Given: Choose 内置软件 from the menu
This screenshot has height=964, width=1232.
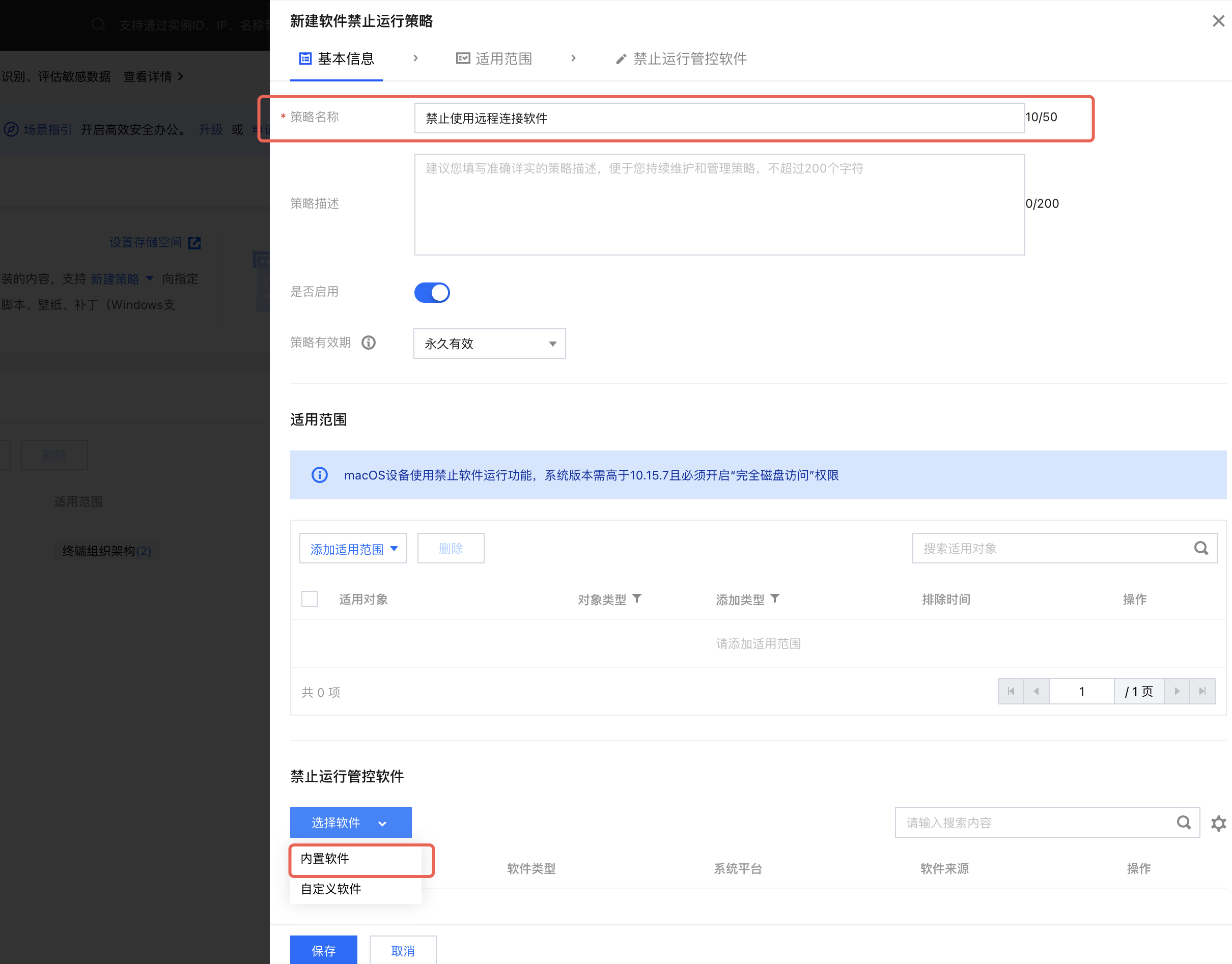Looking at the screenshot, I should pyautogui.click(x=325, y=859).
